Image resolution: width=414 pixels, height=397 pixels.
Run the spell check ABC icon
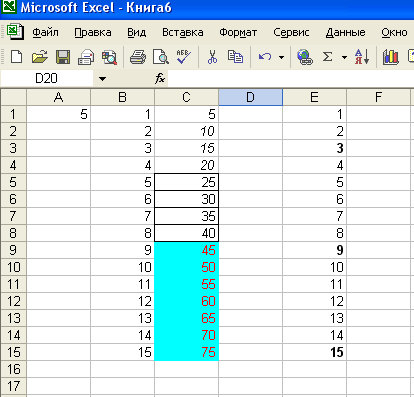point(184,57)
